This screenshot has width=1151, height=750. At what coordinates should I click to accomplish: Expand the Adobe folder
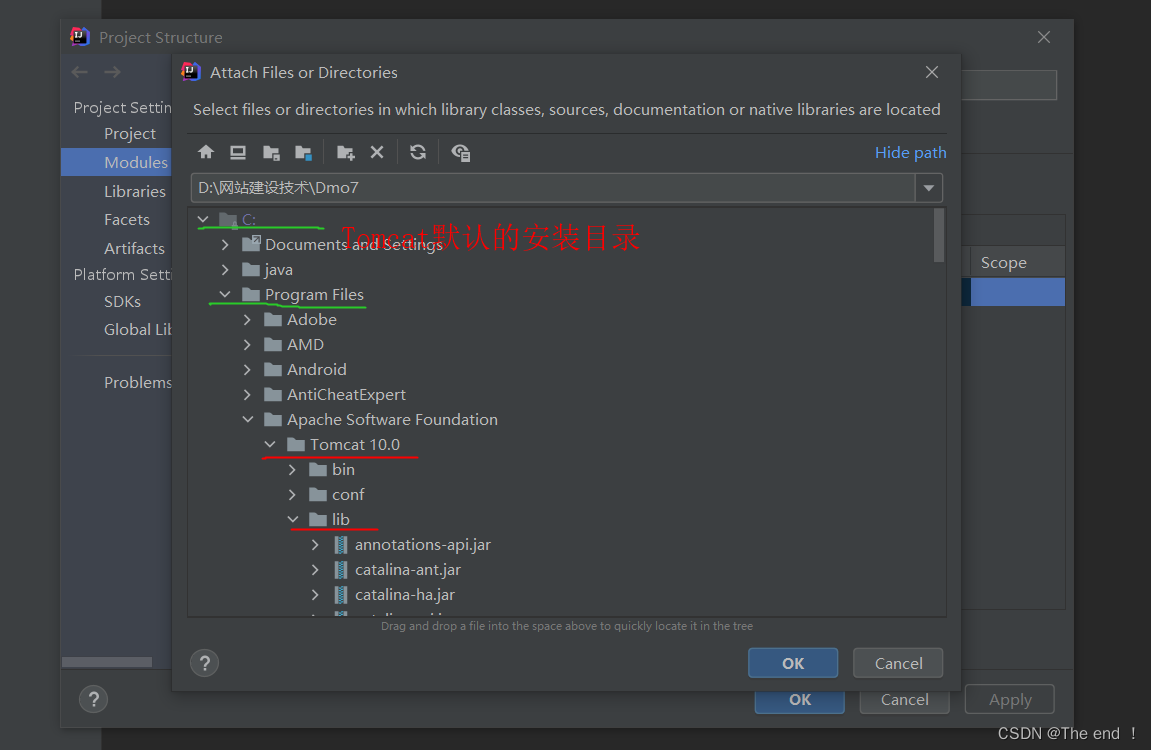pyautogui.click(x=247, y=319)
